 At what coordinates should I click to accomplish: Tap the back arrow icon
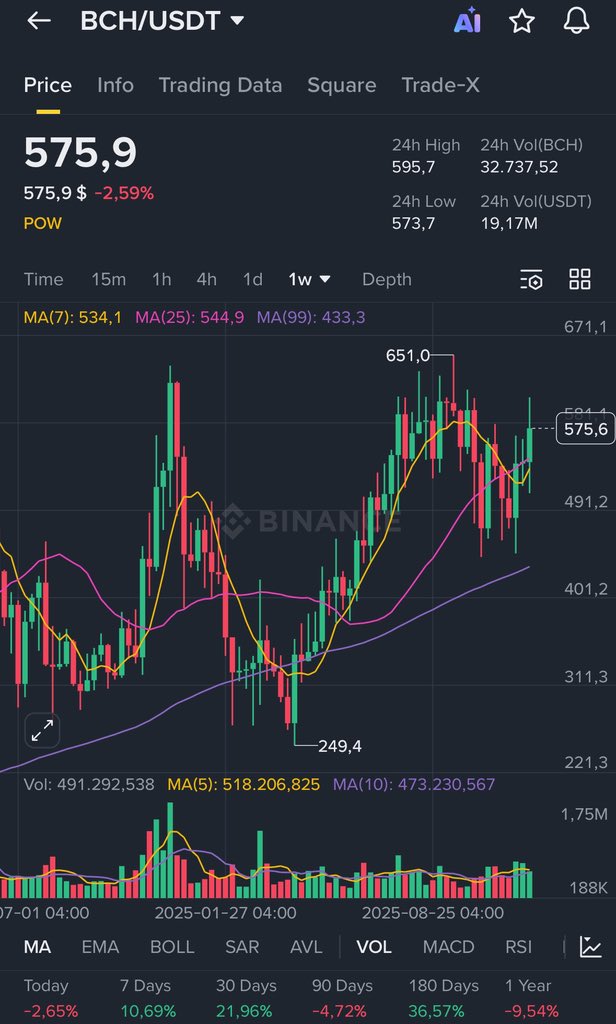click(x=39, y=21)
